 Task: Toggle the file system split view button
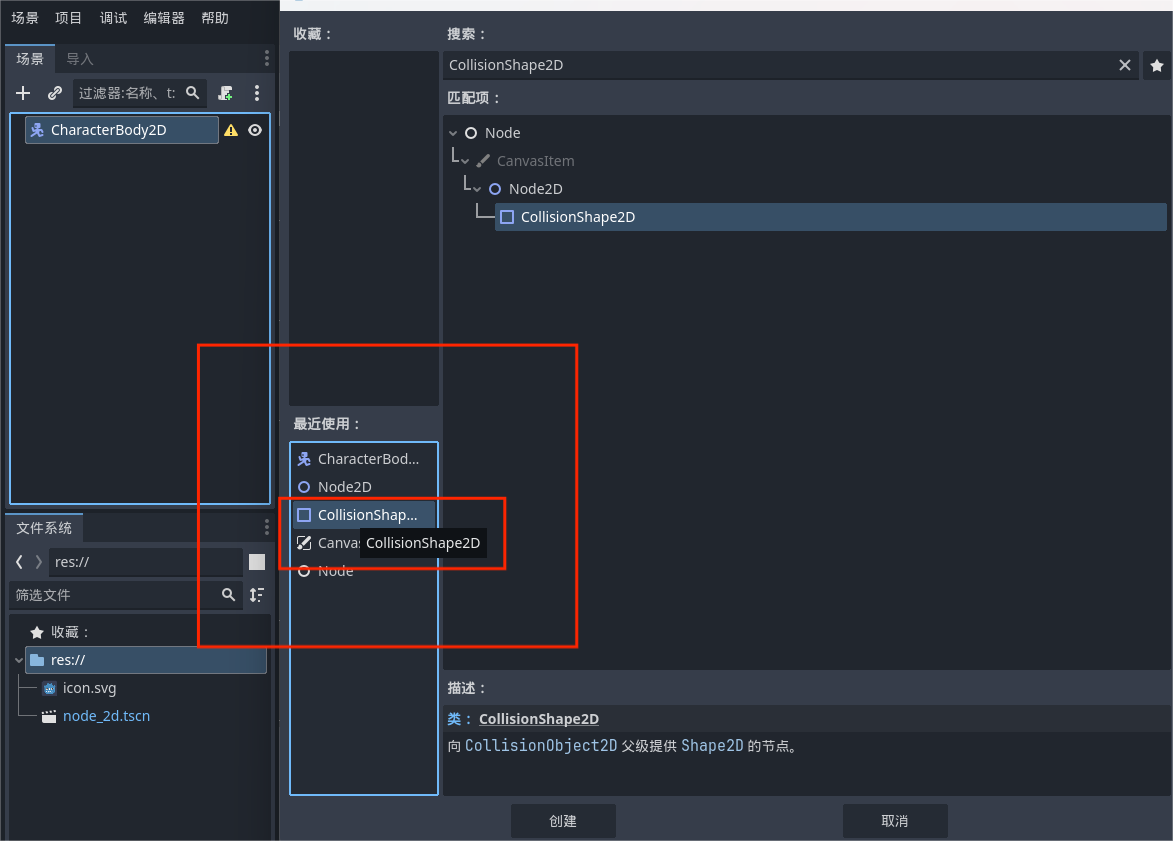point(257,562)
